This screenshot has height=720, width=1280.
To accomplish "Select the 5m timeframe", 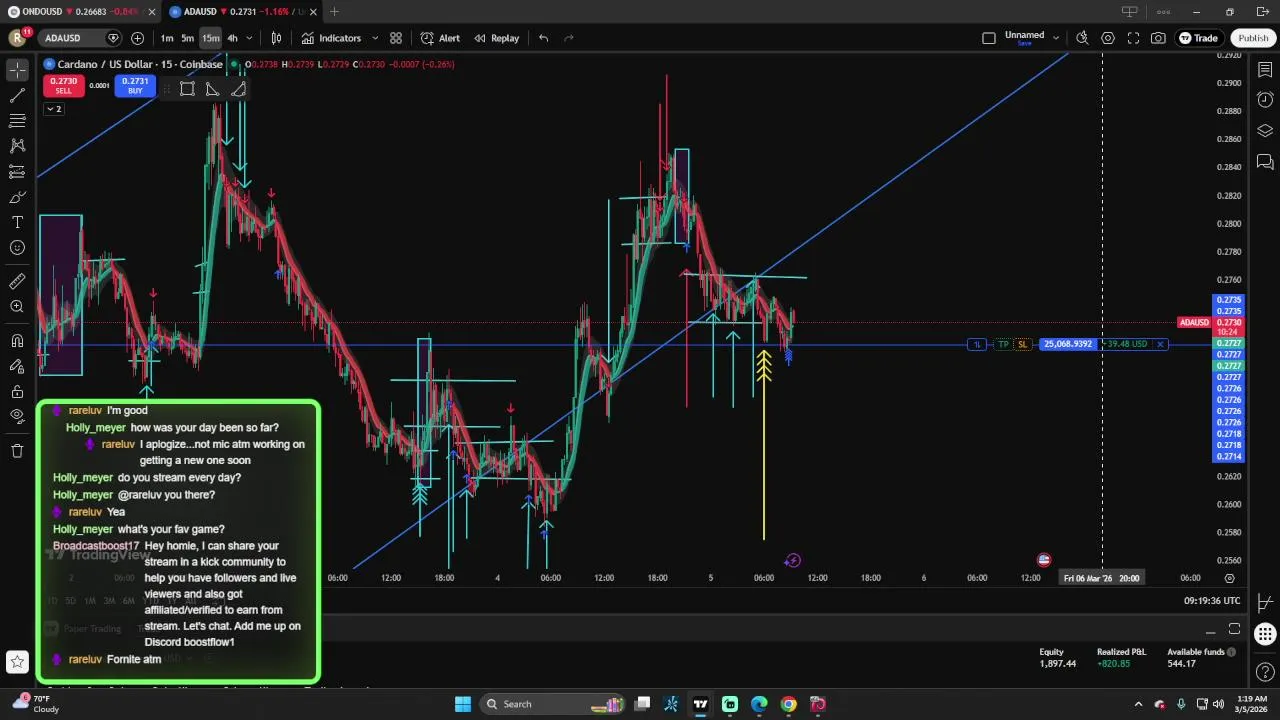I will click(x=187, y=38).
